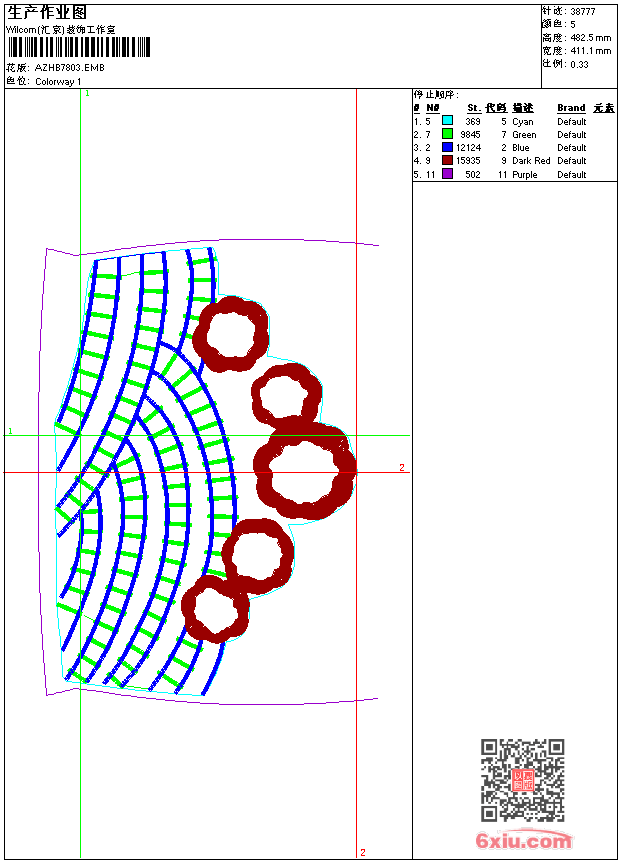Click Default brand in the Purple row
Image resolution: width=620 pixels, height=860 pixels.
(x=572, y=174)
